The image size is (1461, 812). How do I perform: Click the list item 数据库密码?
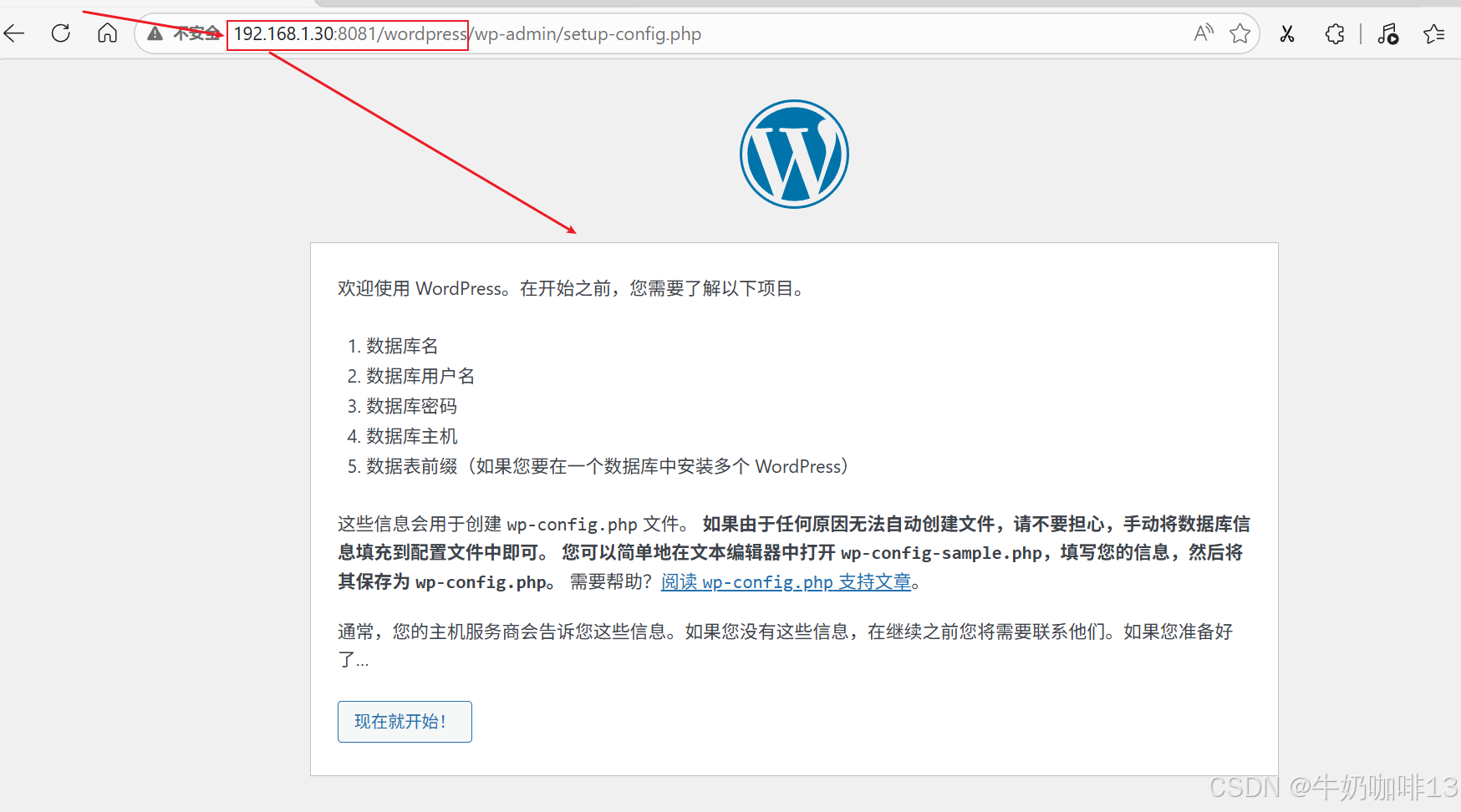pyautogui.click(x=411, y=406)
